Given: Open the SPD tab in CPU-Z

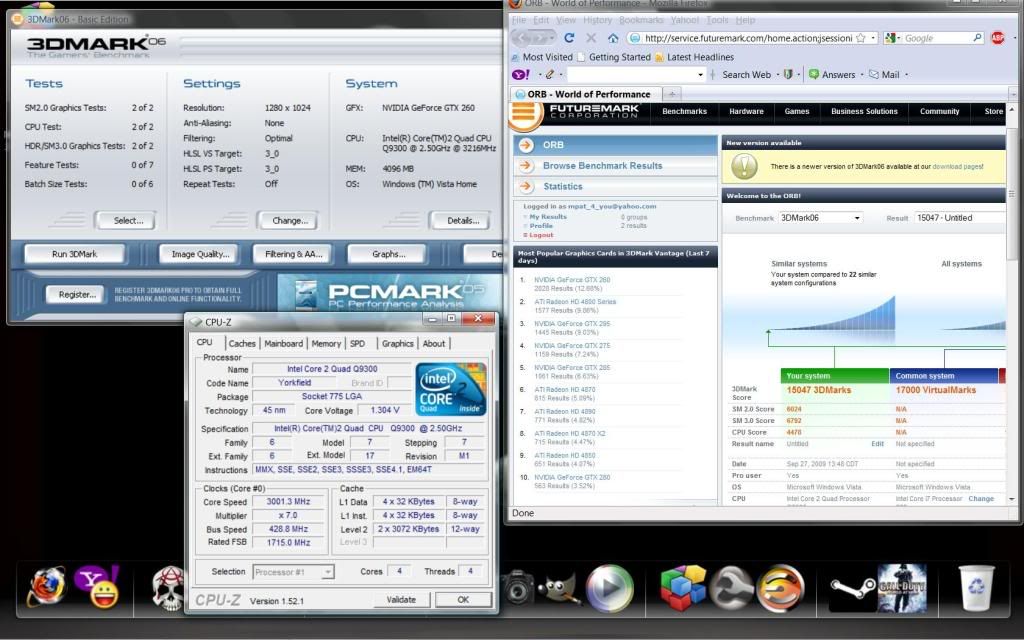Looking at the screenshot, I should 357,343.
